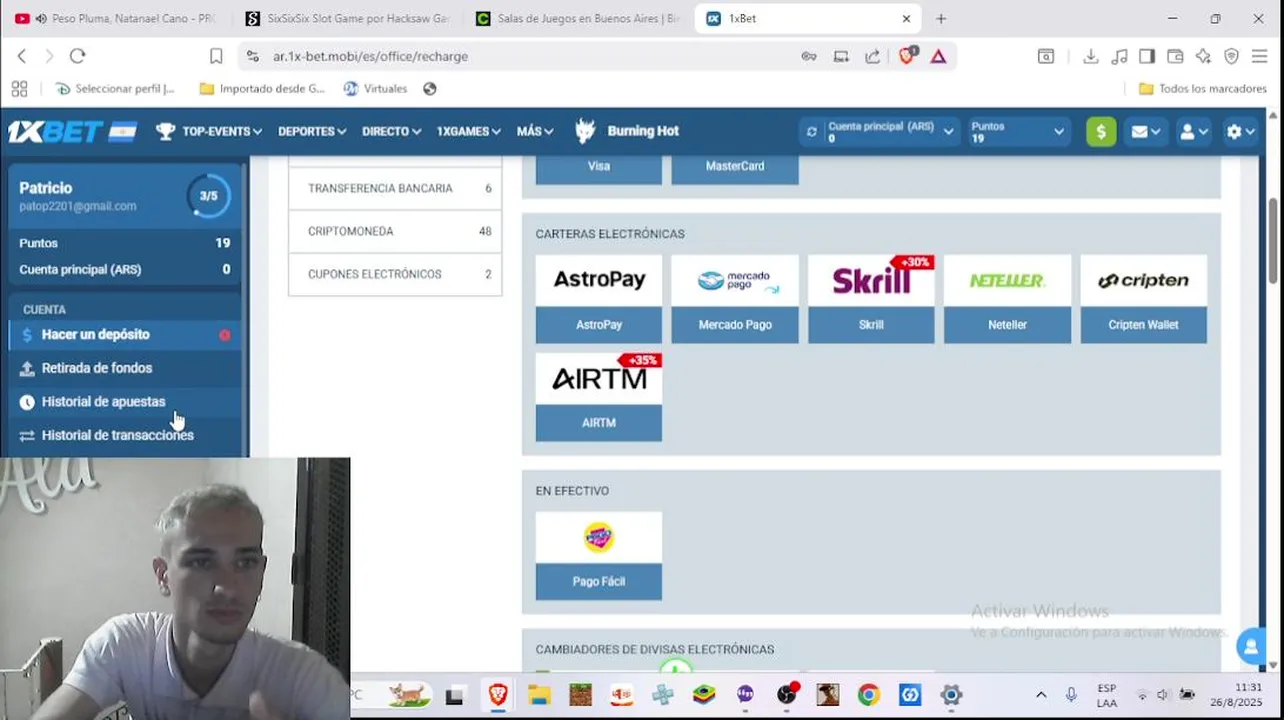The height and width of the screenshot is (720, 1284).
Task: Open Hacer un depósito in sidebar
Action: 125,334
